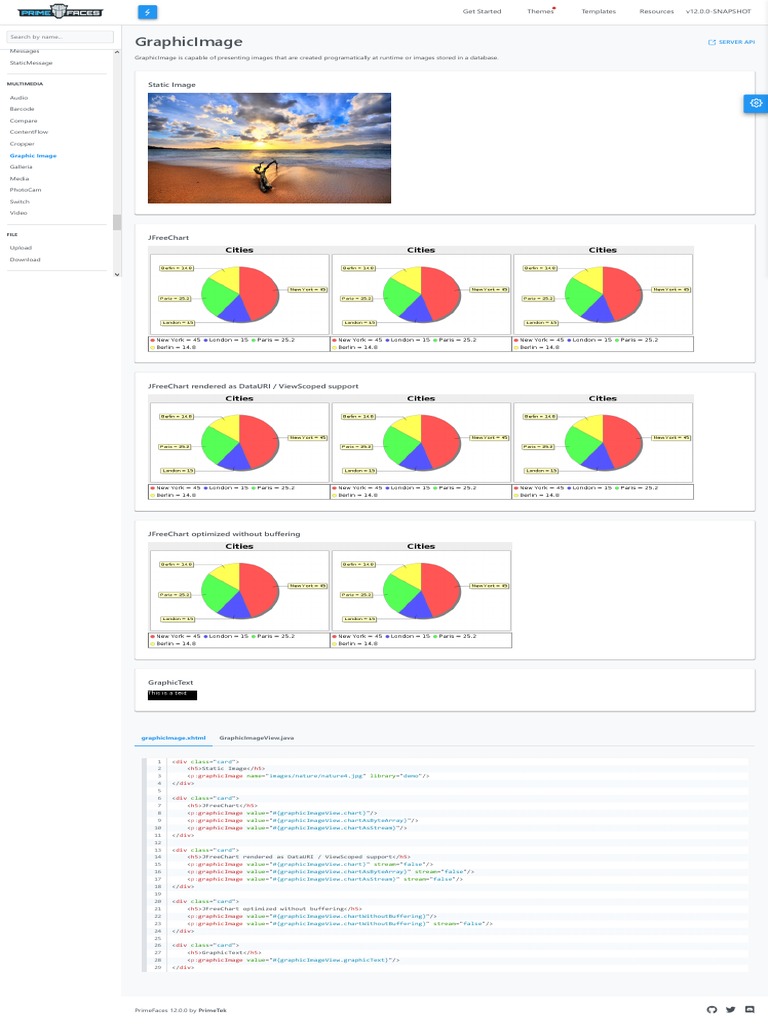
Task: Open Galleria in the sidebar
Action: click(x=21, y=167)
